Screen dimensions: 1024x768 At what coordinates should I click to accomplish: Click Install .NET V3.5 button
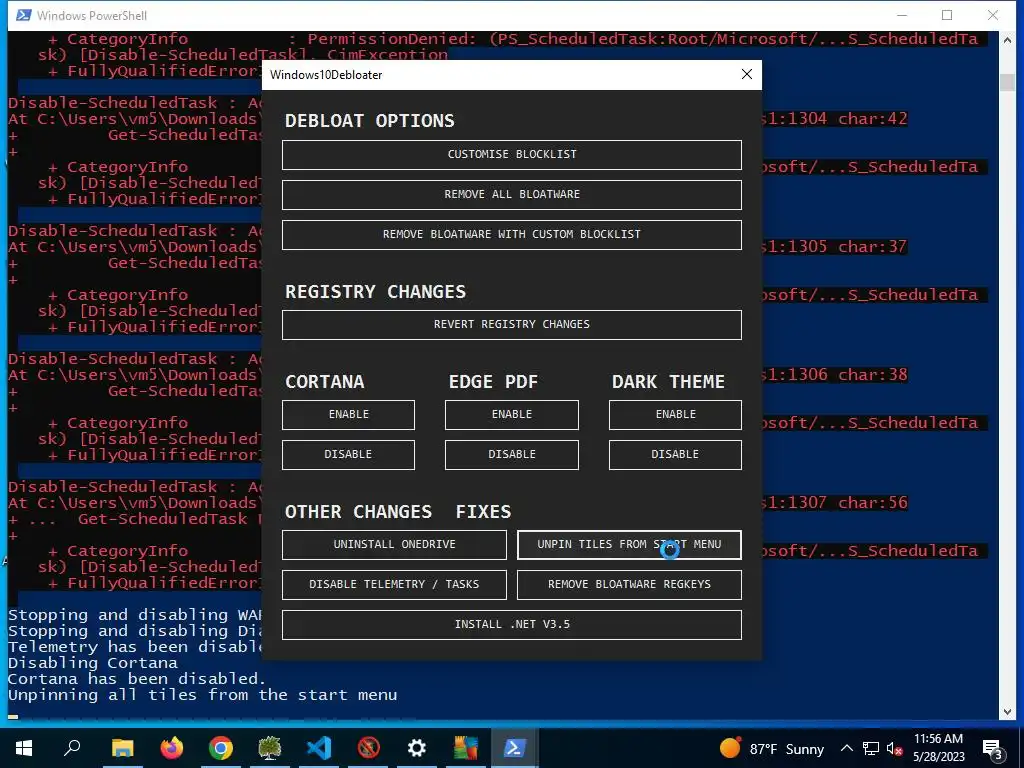point(511,624)
